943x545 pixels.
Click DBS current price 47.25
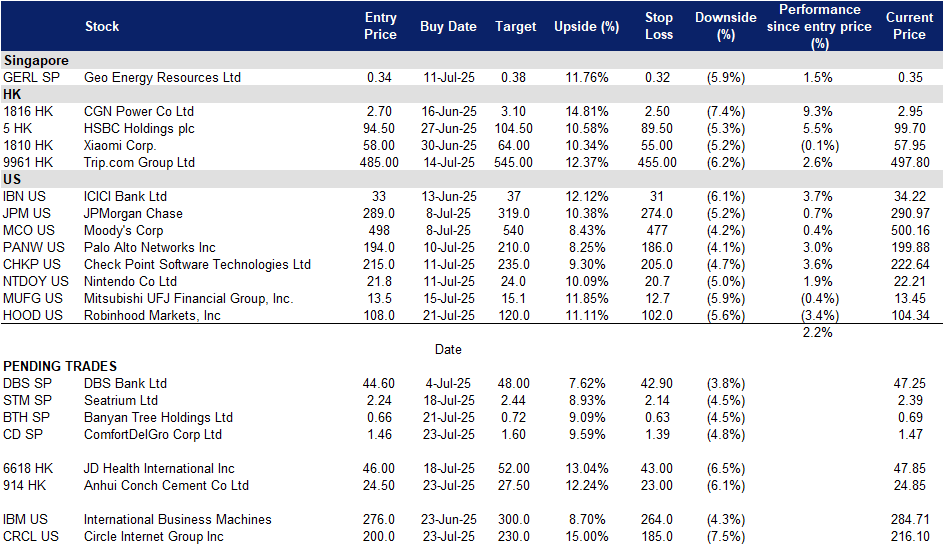pos(910,383)
